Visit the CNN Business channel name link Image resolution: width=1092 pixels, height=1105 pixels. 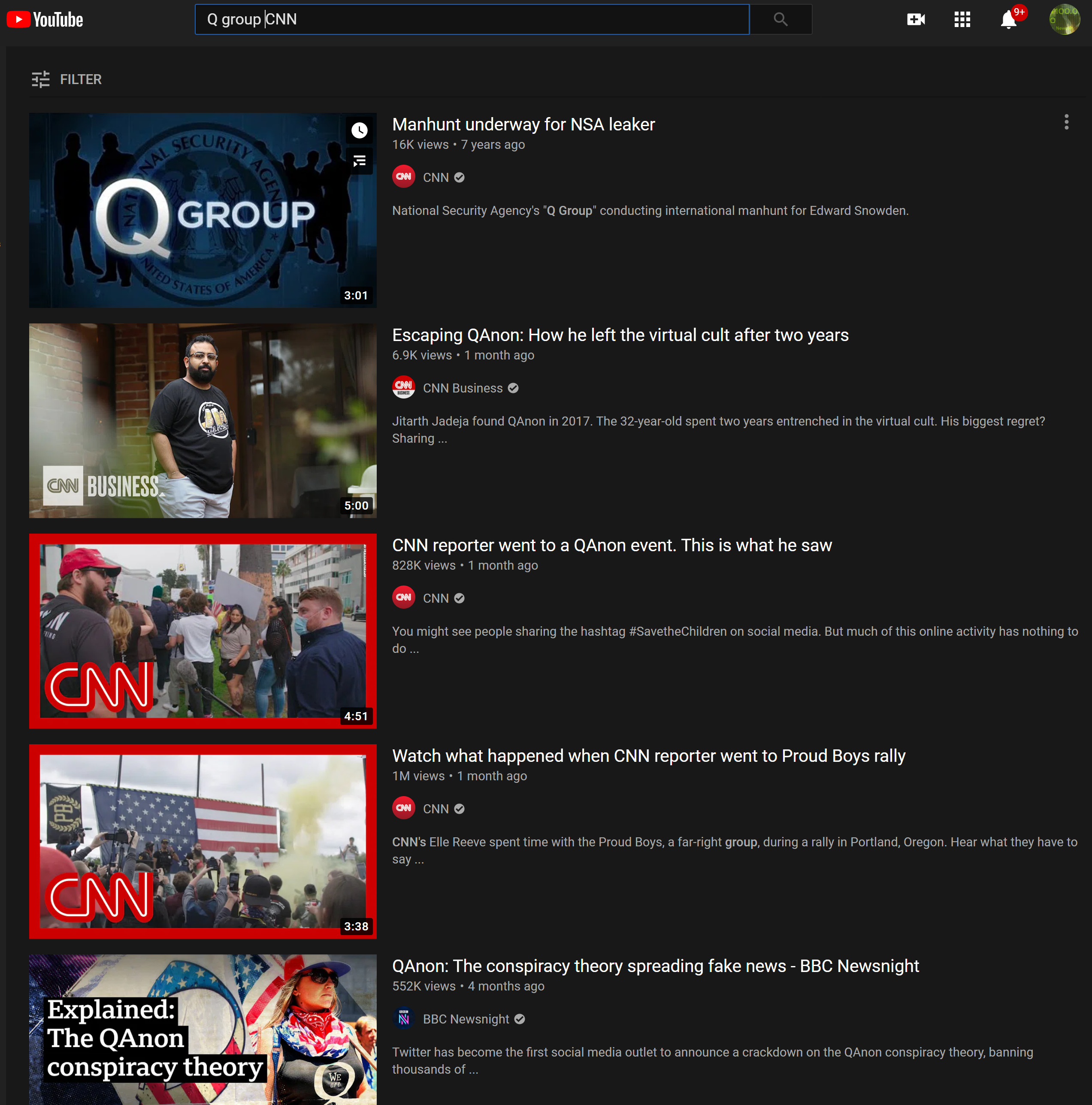(463, 388)
